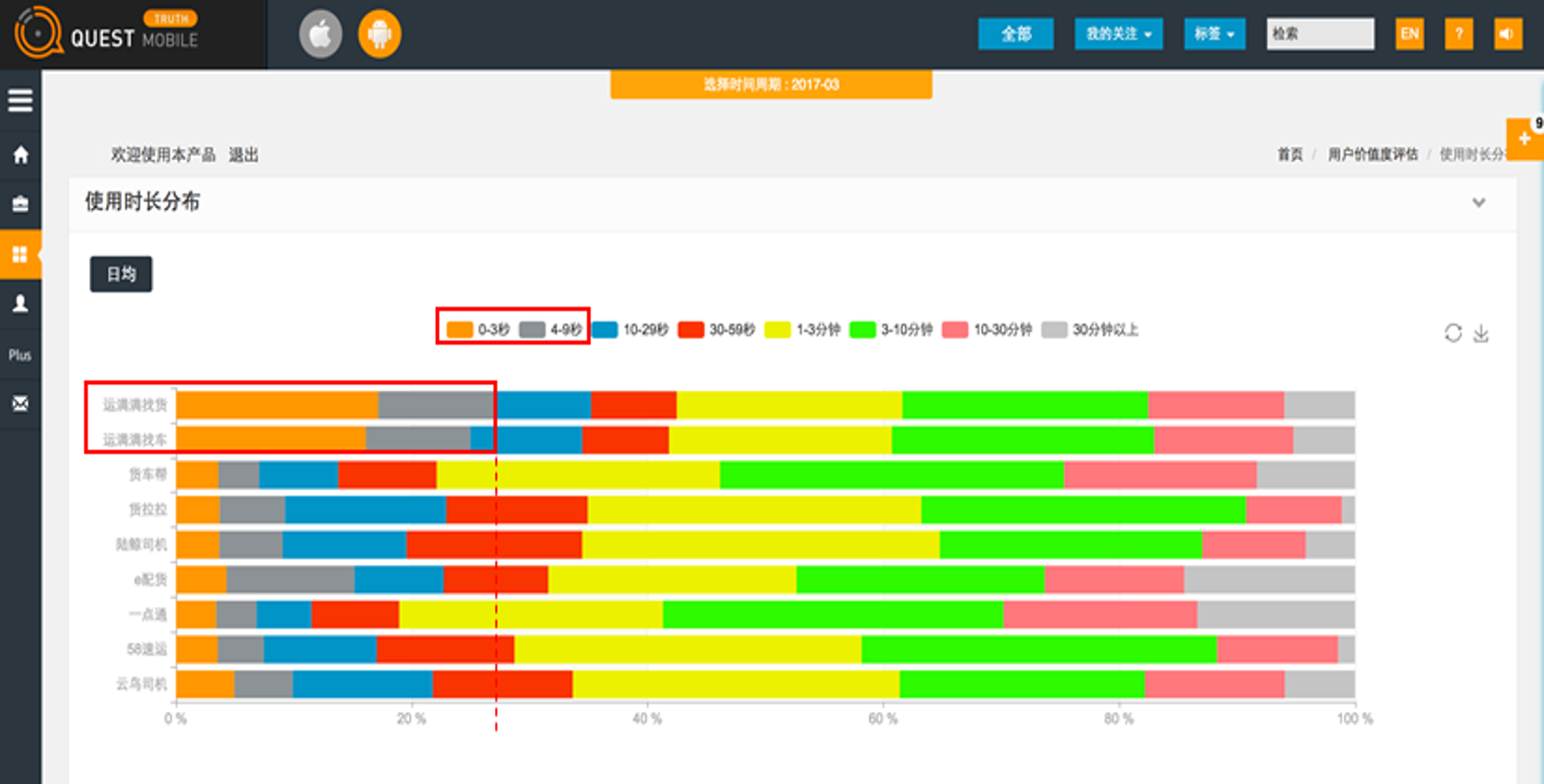1544x784 pixels.
Task: Open the hamburger menu in sidebar
Action: pos(20,100)
